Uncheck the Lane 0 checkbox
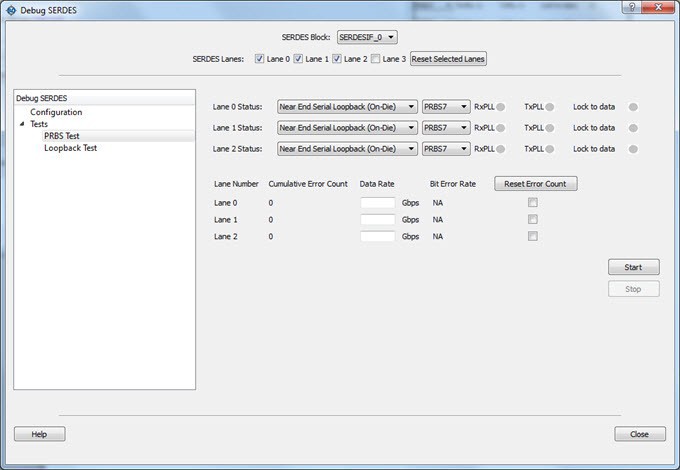Viewport: 680px width, 470px height. 260,59
